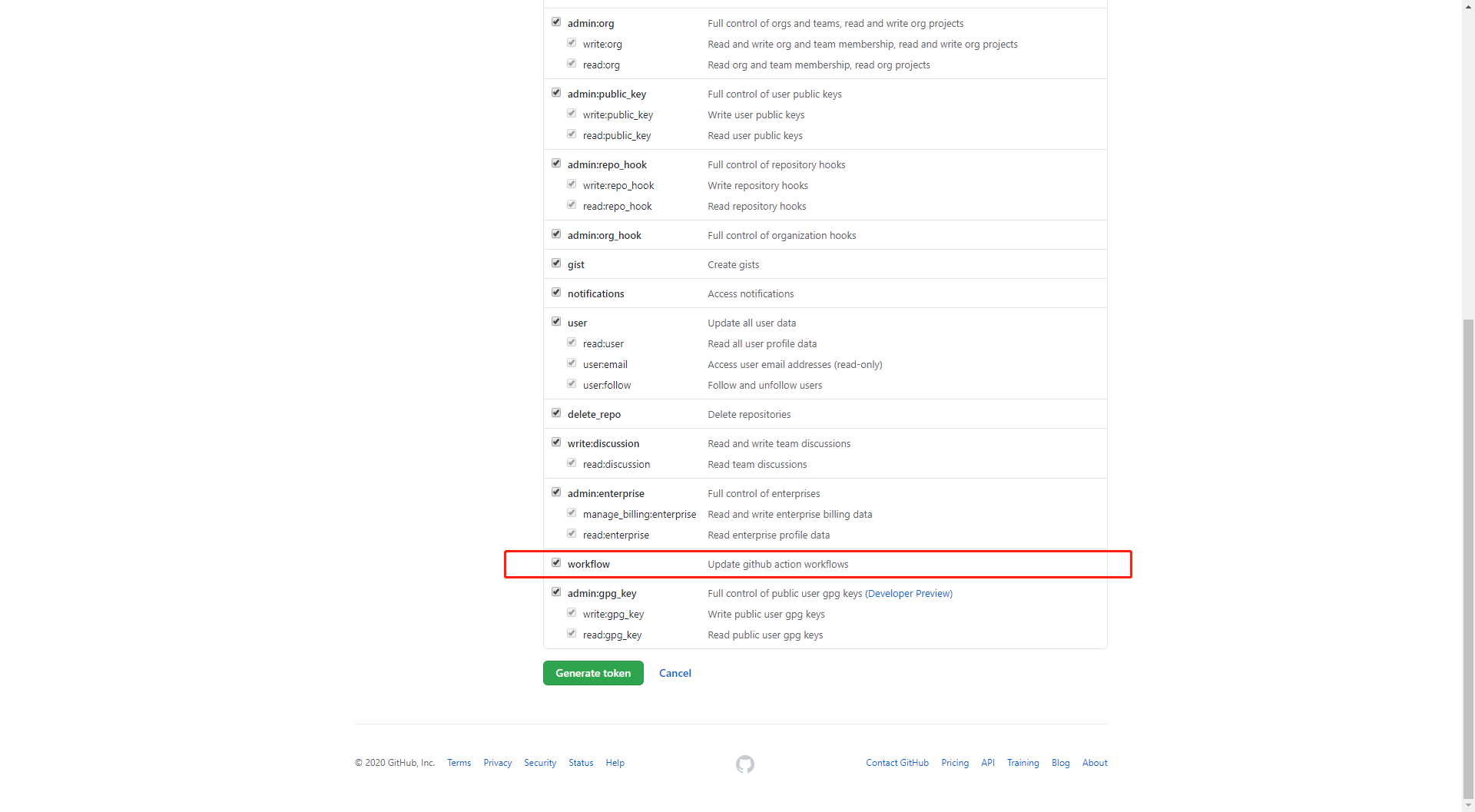Toggle the admin:org scope checkbox

point(556,22)
